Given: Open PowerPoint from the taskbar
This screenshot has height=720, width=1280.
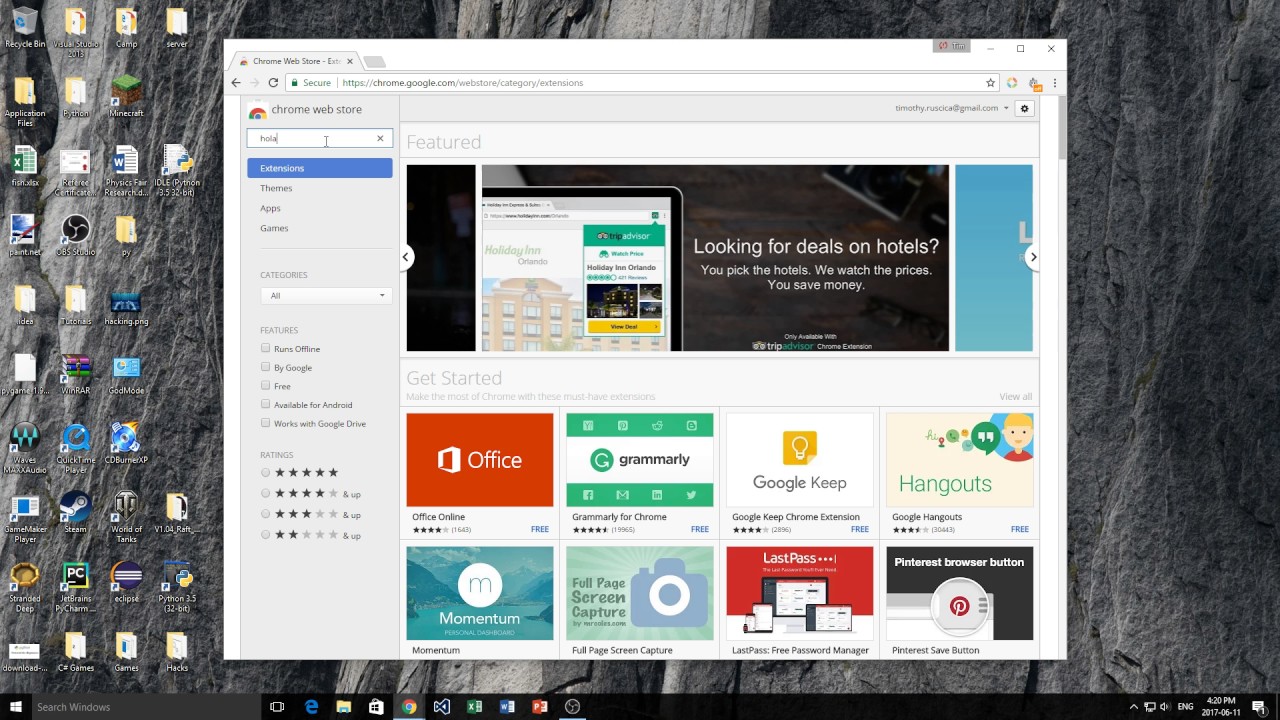Looking at the screenshot, I should pyautogui.click(x=540, y=707).
